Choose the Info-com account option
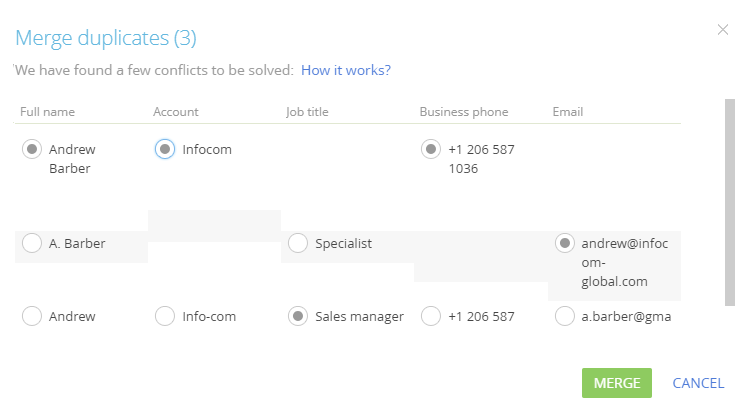 coord(165,316)
